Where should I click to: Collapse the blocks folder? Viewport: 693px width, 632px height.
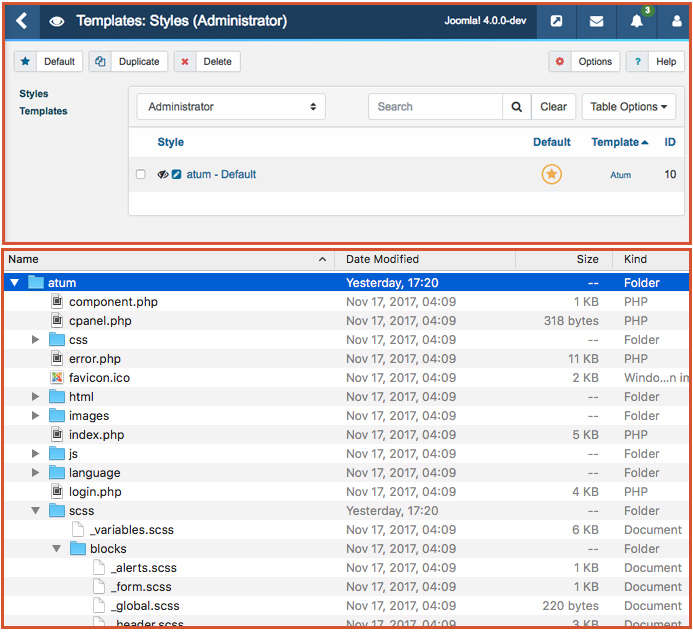click(57, 549)
